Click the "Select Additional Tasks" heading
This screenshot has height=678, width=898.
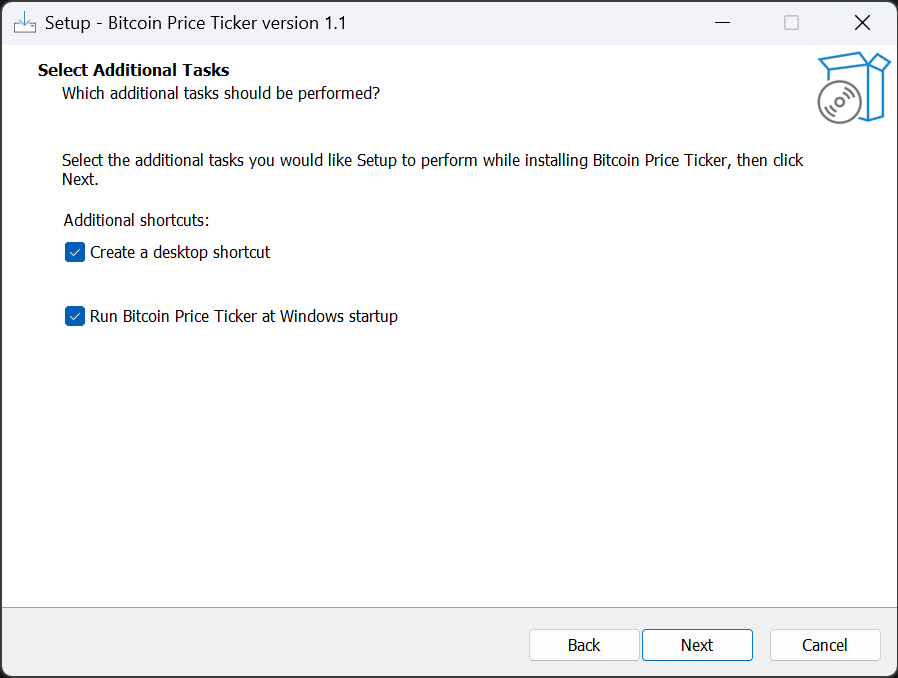pos(134,70)
